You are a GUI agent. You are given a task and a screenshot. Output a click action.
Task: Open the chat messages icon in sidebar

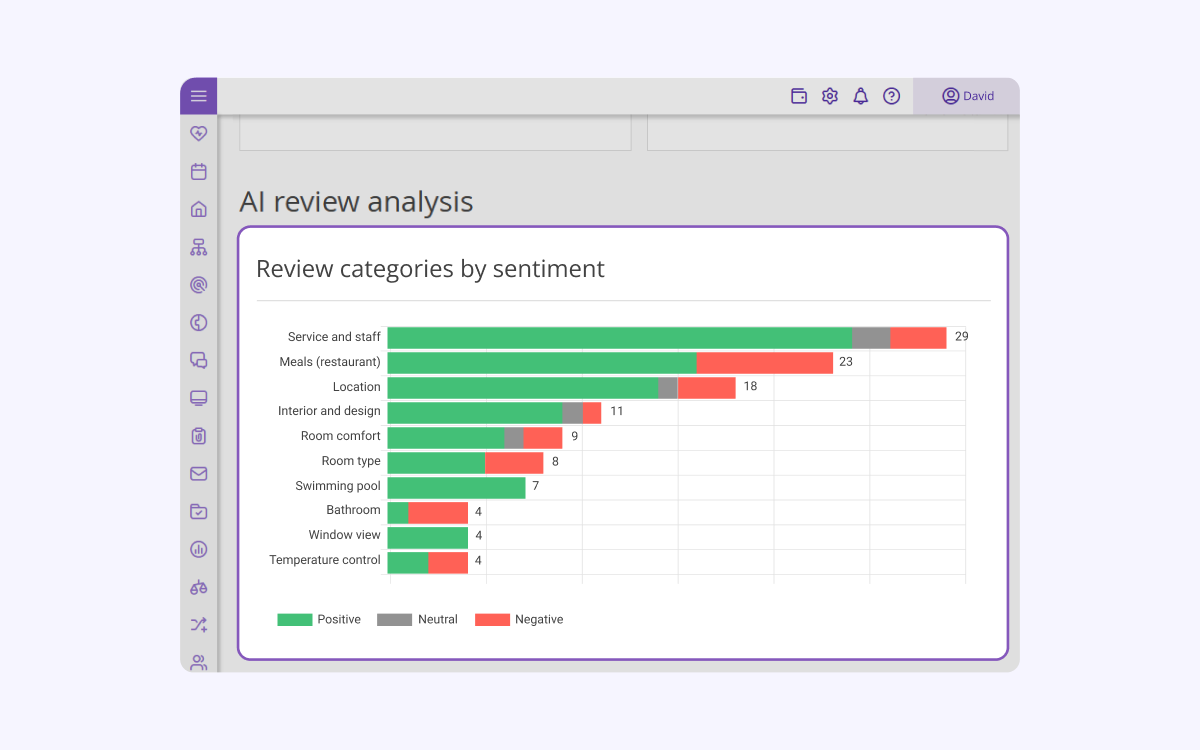point(199,360)
